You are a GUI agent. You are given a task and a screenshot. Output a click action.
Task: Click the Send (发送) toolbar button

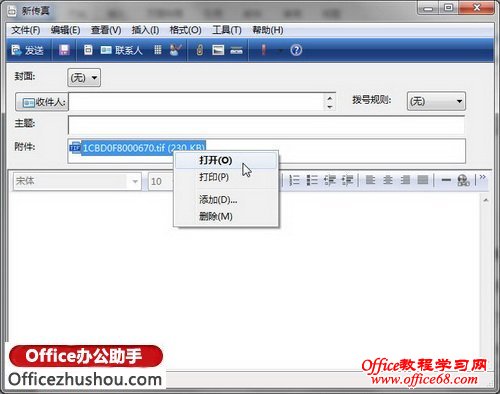(x=27, y=50)
